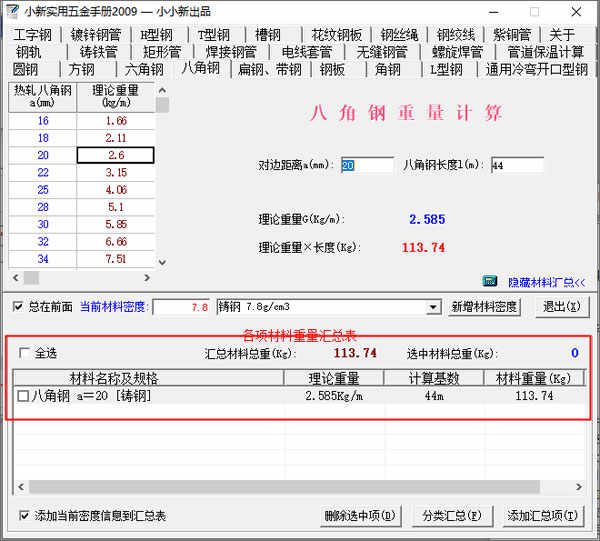Click the 八角钢长度l(m) input field

click(517, 165)
